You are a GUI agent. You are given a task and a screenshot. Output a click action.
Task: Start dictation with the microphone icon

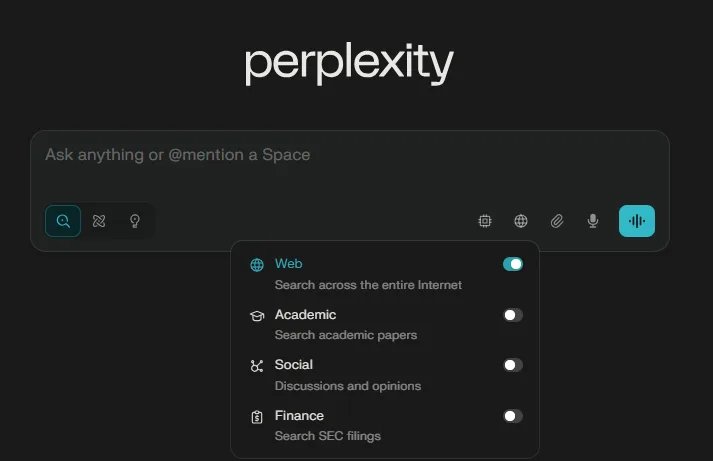(x=593, y=221)
